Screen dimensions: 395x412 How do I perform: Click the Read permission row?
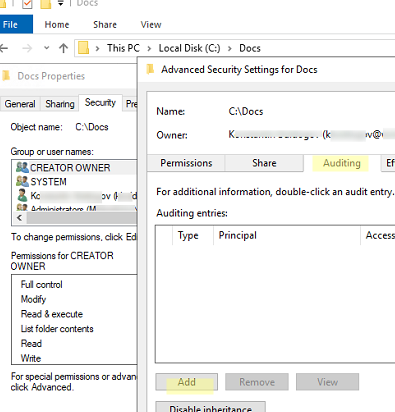[x=31, y=343]
